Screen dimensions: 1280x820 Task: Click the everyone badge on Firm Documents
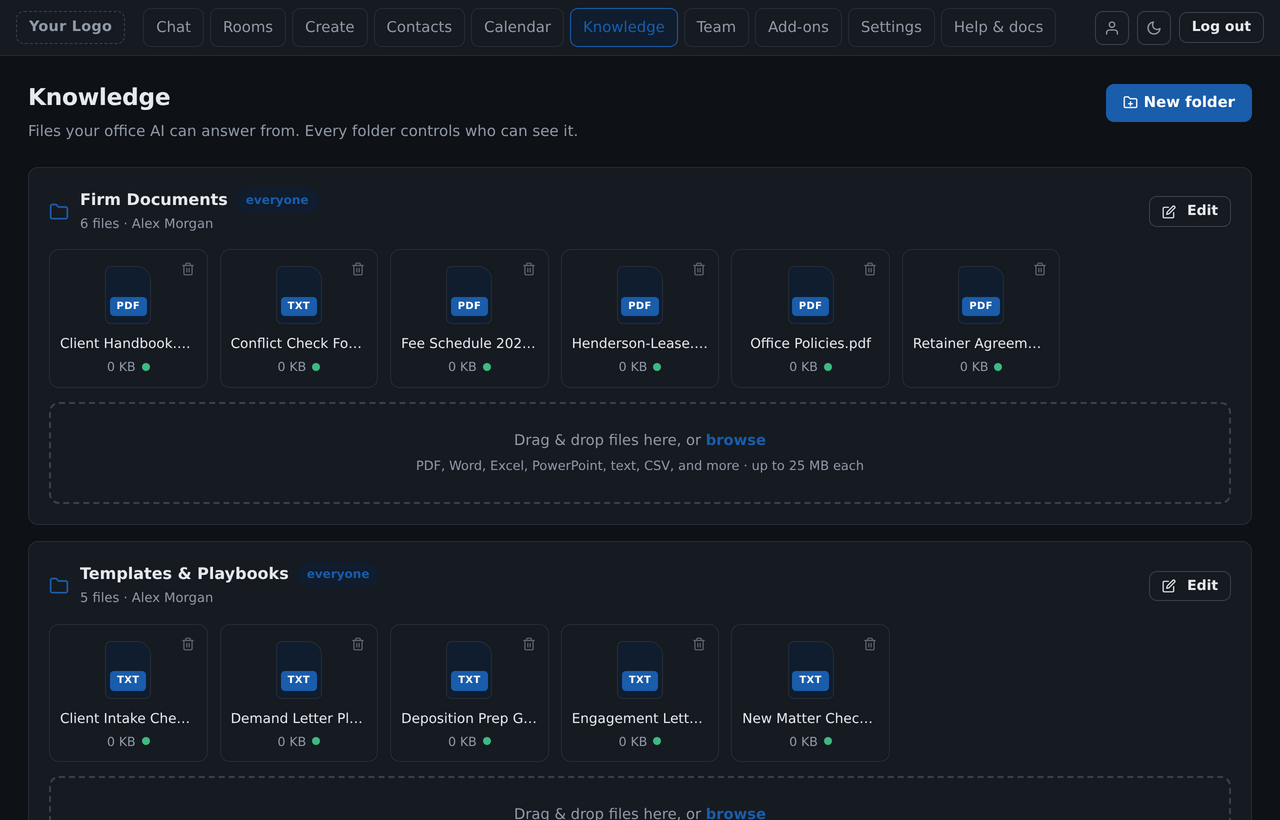point(277,200)
